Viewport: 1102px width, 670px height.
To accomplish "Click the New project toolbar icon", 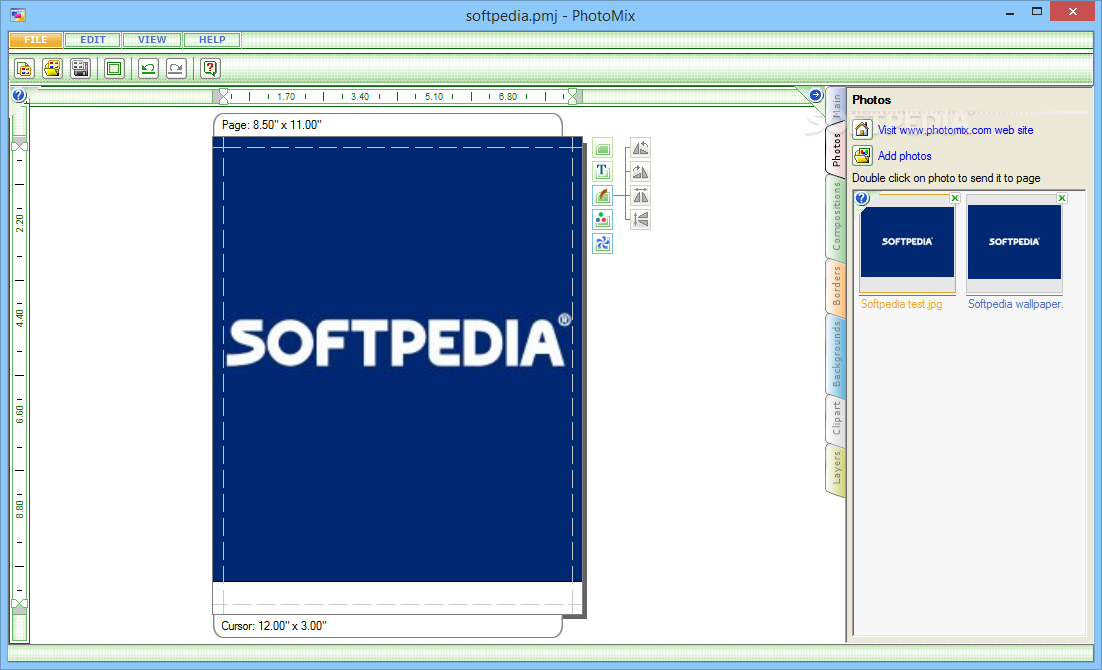I will coord(24,68).
